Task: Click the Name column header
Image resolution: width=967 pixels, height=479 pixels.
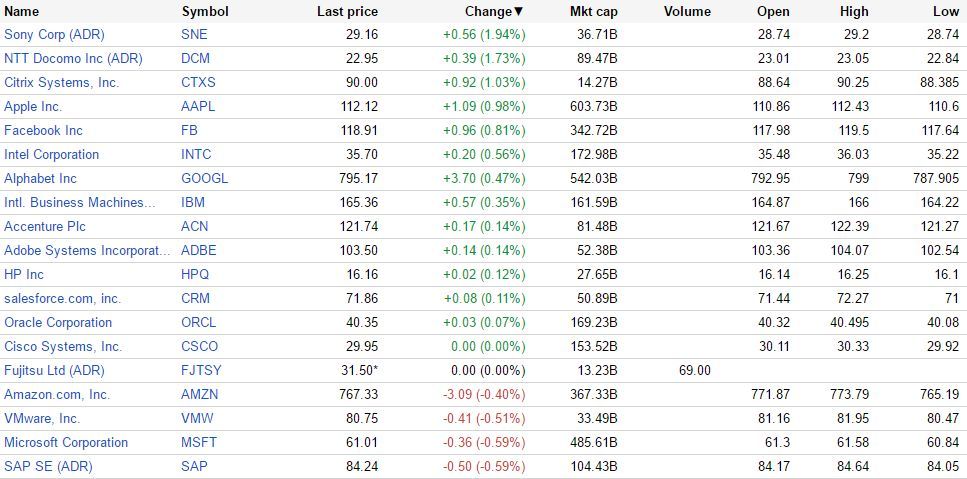Action: point(22,12)
